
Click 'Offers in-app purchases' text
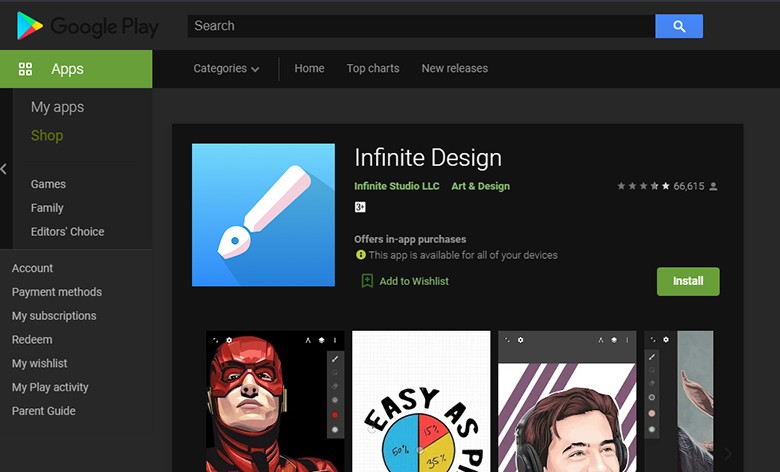pyautogui.click(x=410, y=239)
